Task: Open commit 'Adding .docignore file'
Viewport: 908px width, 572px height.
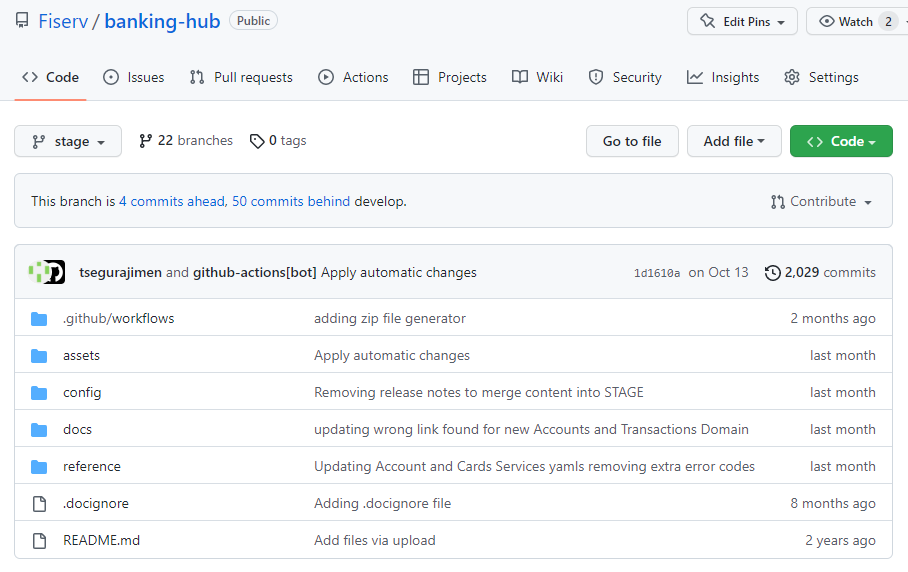Action: coord(382,504)
